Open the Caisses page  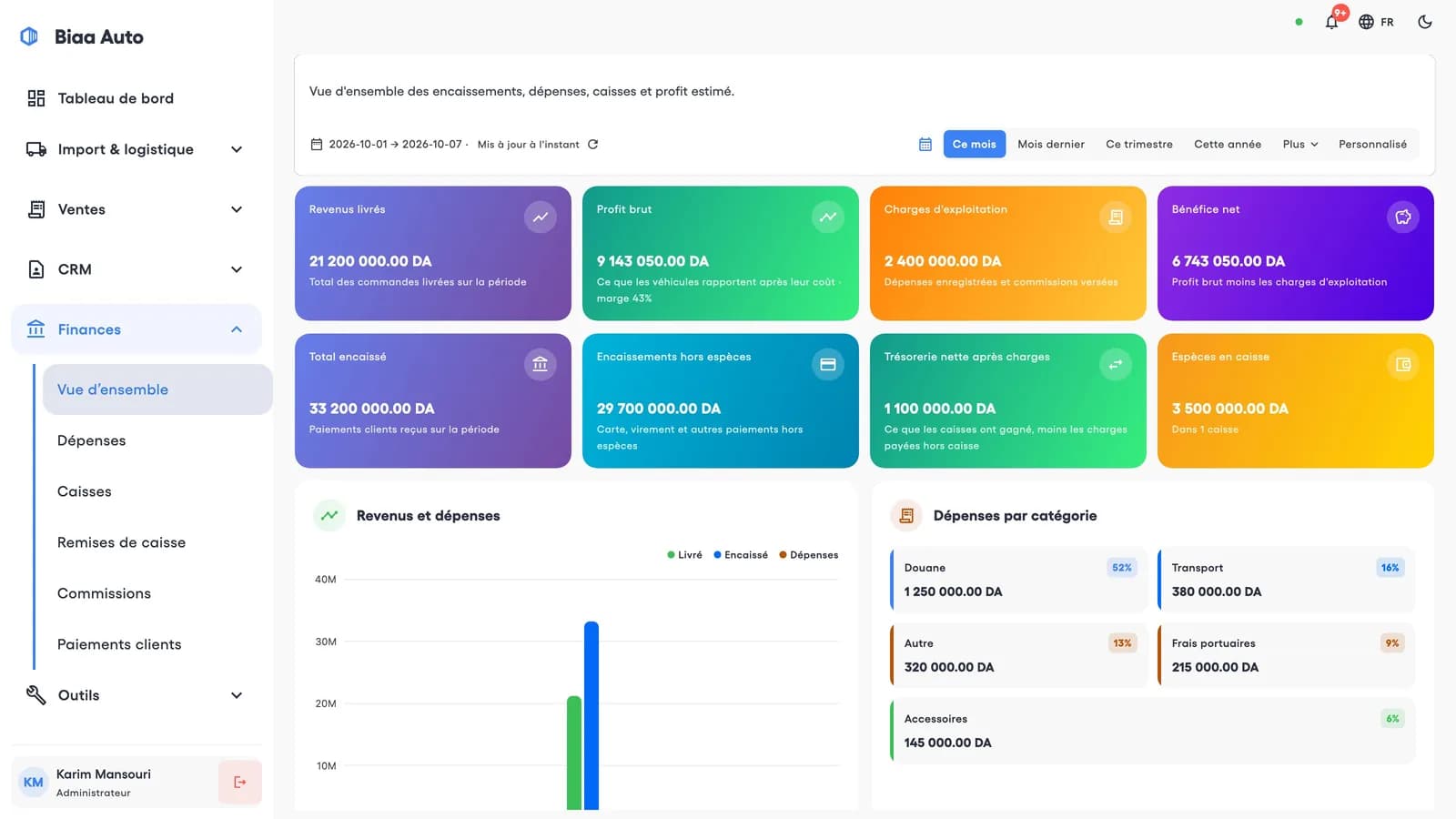tap(157, 491)
